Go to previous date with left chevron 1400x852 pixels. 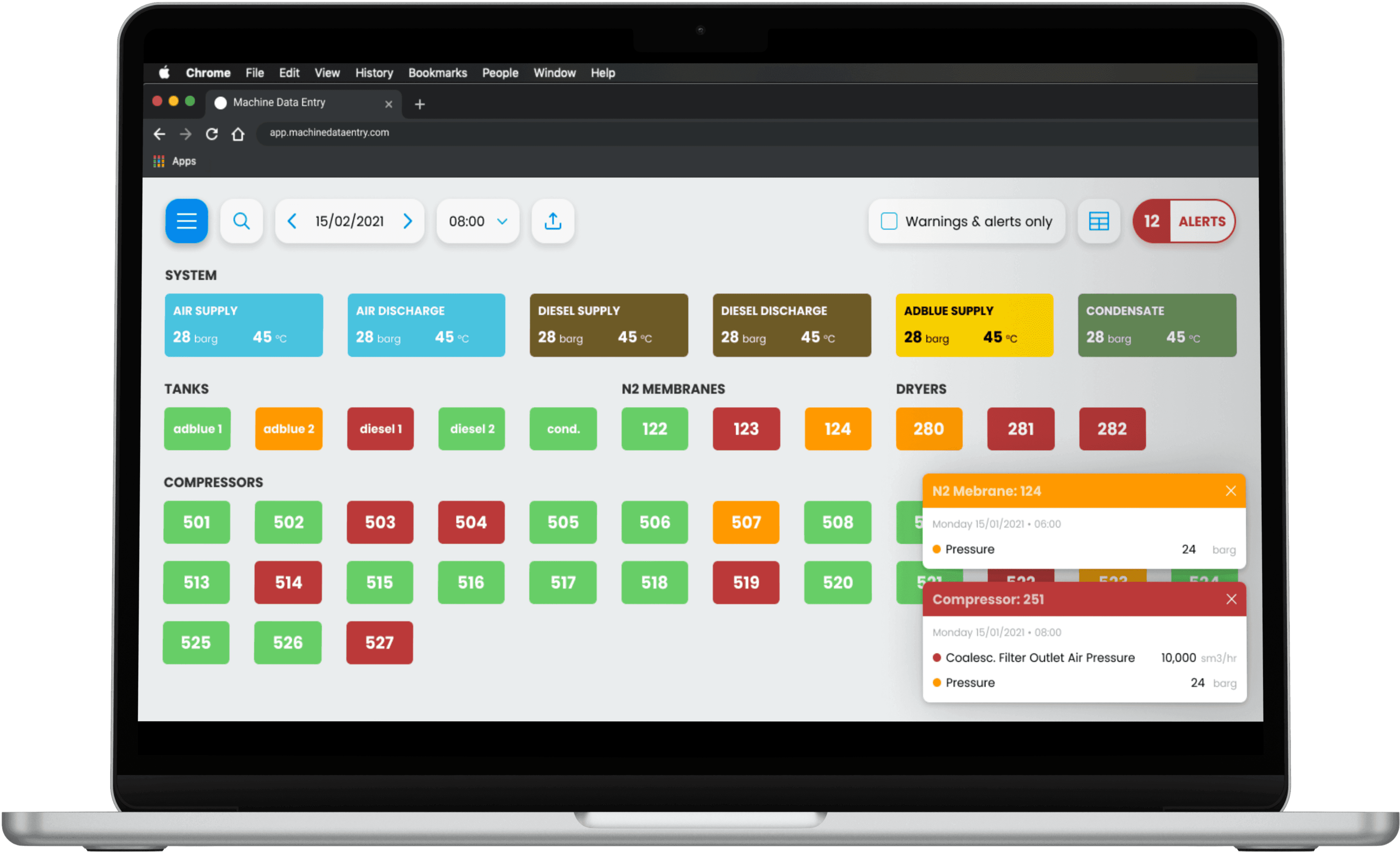click(292, 221)
